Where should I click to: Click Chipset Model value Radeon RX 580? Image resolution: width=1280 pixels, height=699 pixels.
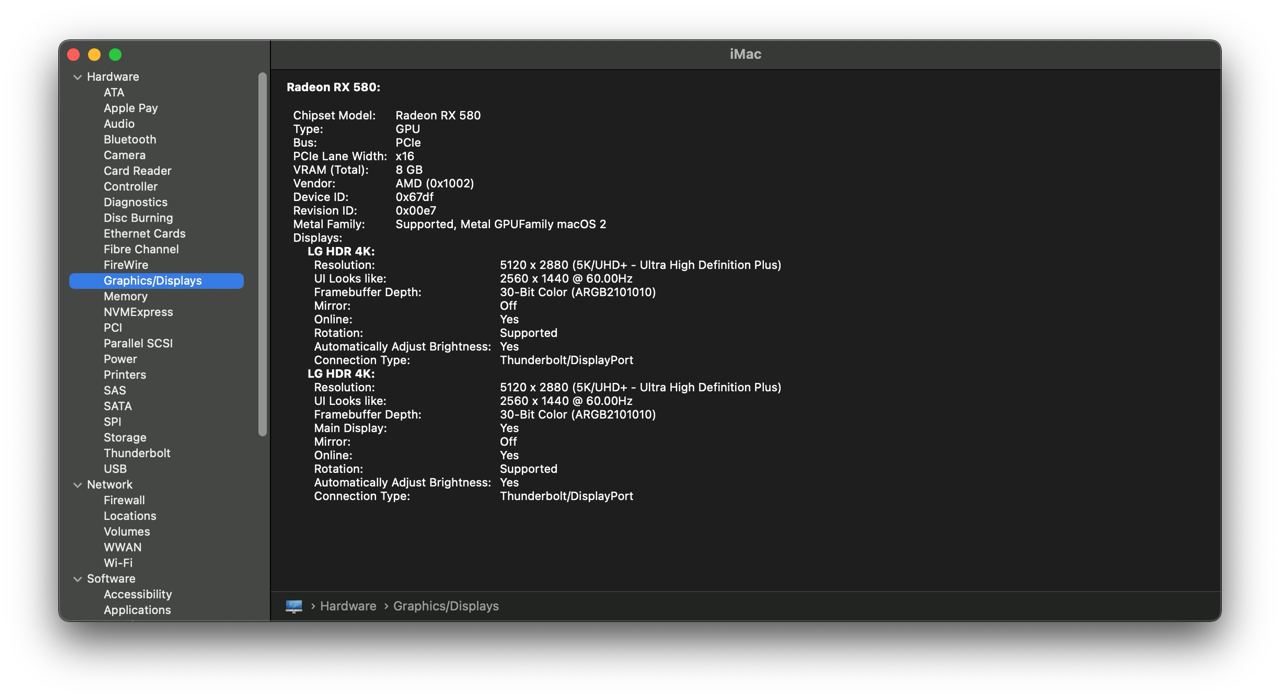(438, 115)
